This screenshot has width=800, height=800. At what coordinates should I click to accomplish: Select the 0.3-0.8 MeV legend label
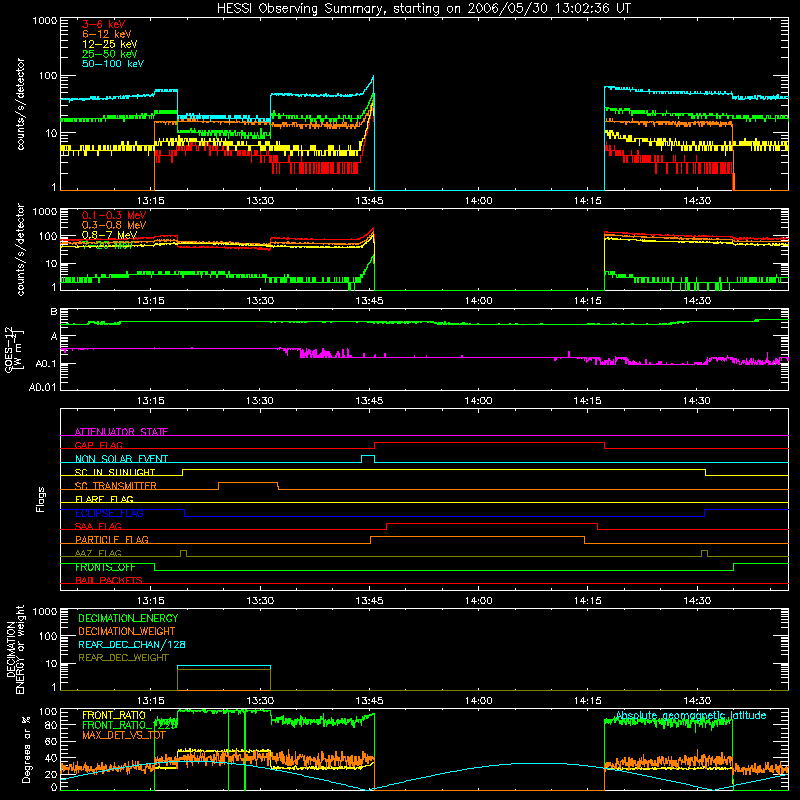point(114,225)
